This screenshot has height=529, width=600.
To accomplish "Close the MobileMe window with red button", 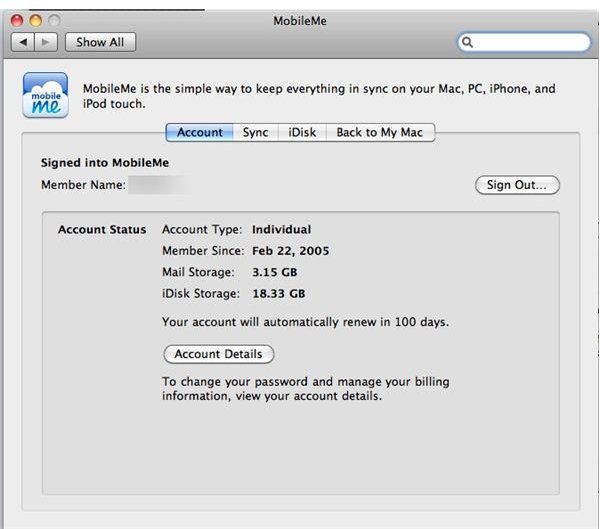I will 17,20.
